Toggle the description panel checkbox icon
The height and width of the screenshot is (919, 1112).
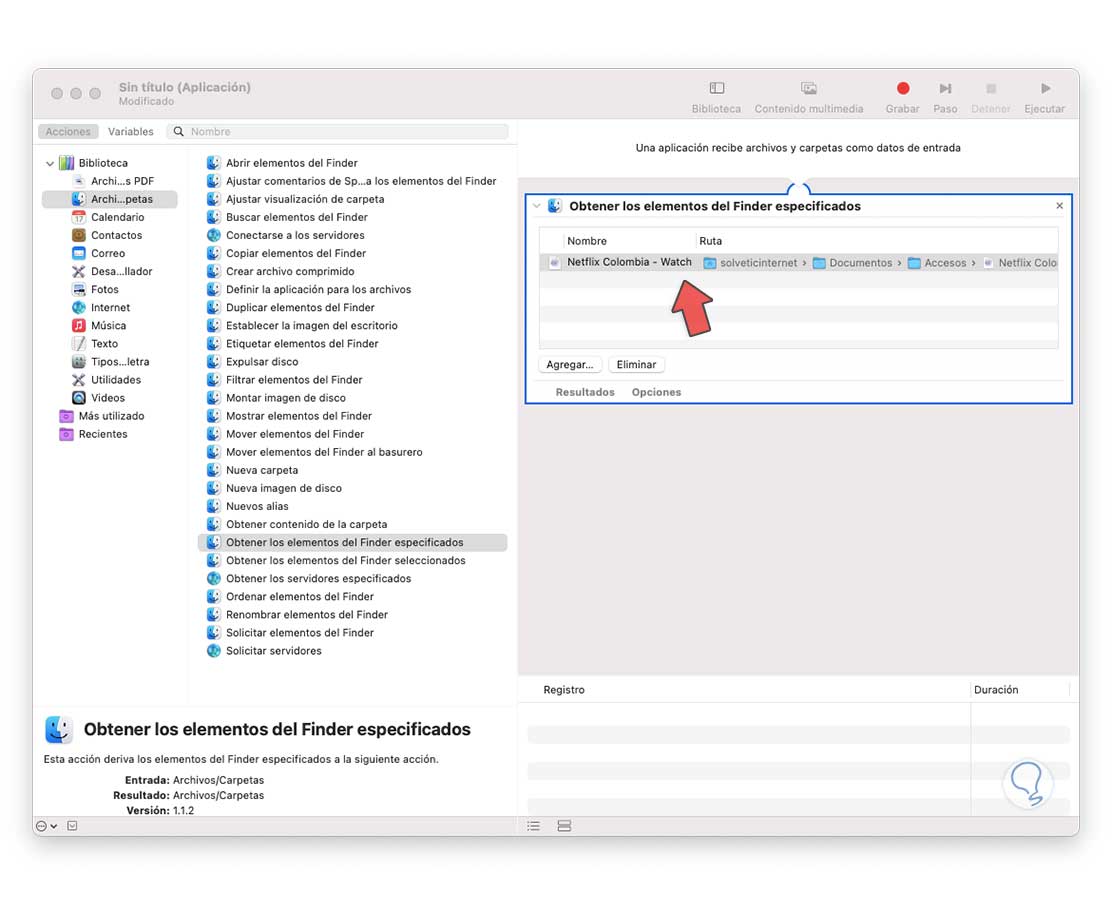coord(72,826)
